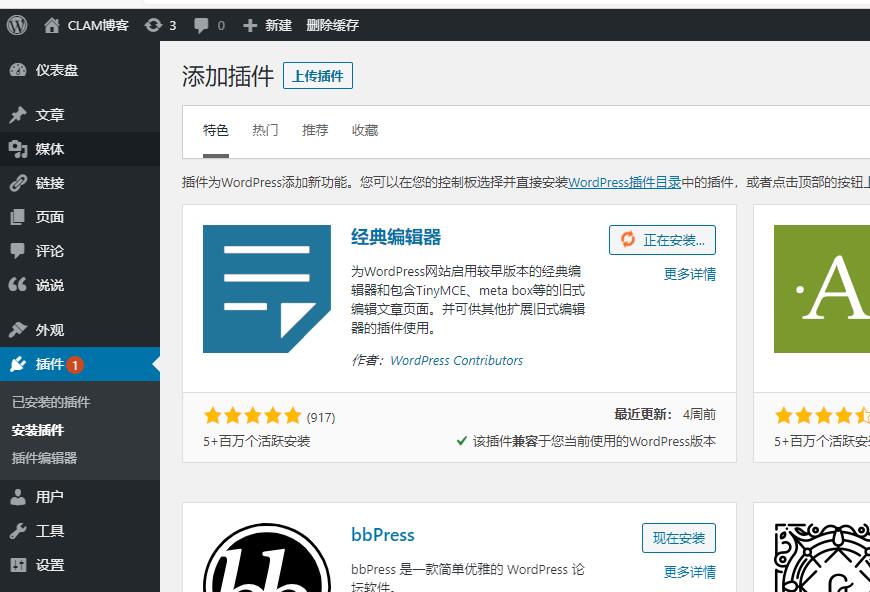Image resolution: width=870 pixels, height=592 pixels.
Task: Click 现在安装 for bbPress
Action: click(x=679, y=538)
